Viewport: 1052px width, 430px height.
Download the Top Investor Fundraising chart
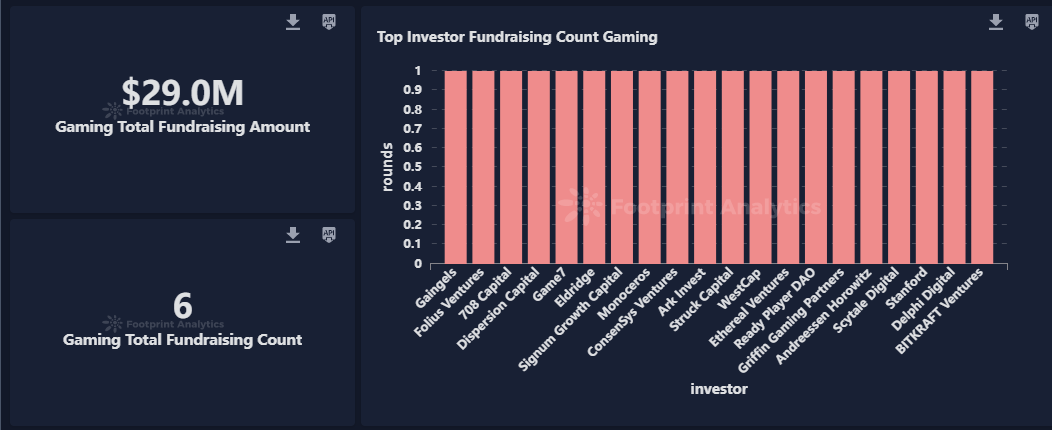(995, 22)
